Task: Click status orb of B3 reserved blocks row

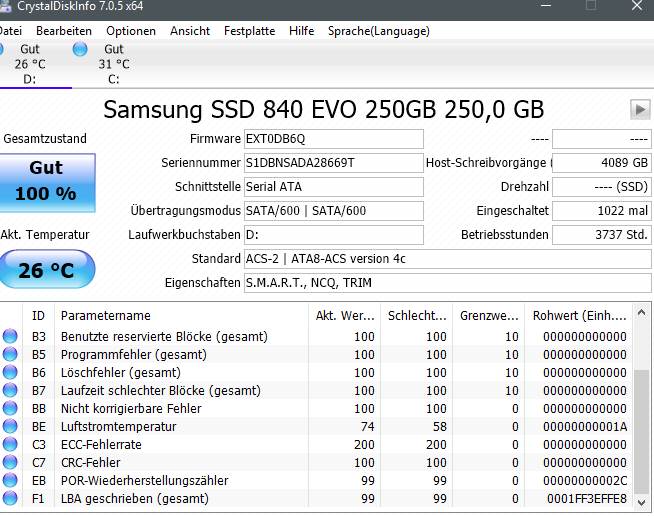Action: click(x=10, y=336)
